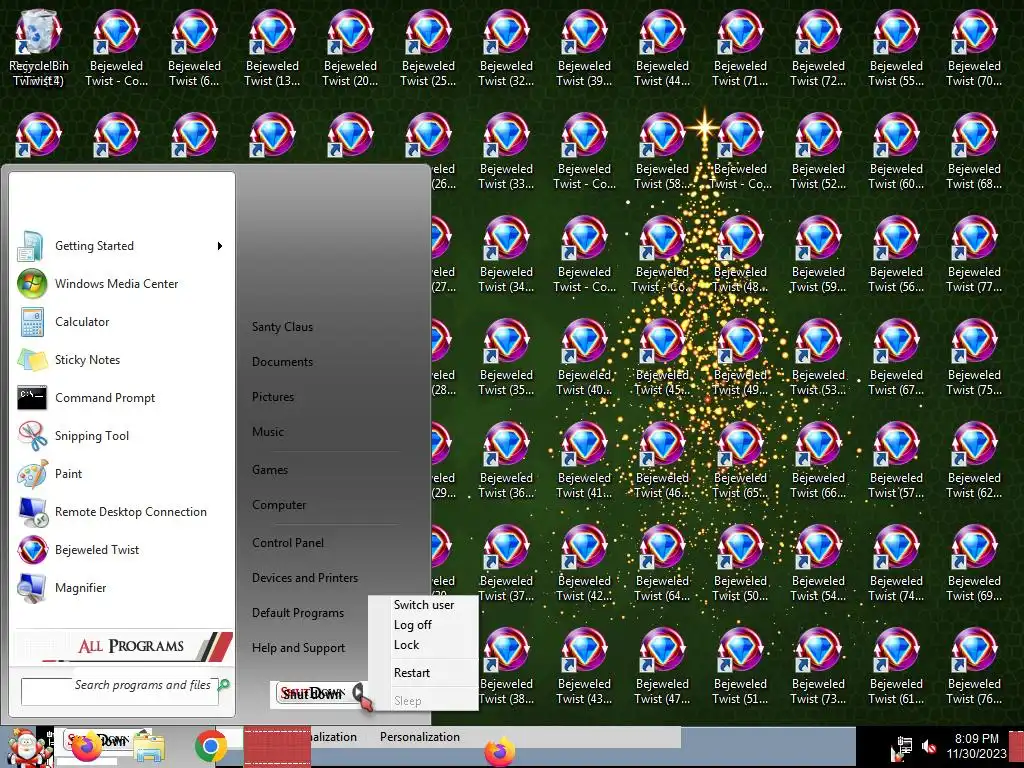Choose Switch user from shutdown options

pos(424,605)
